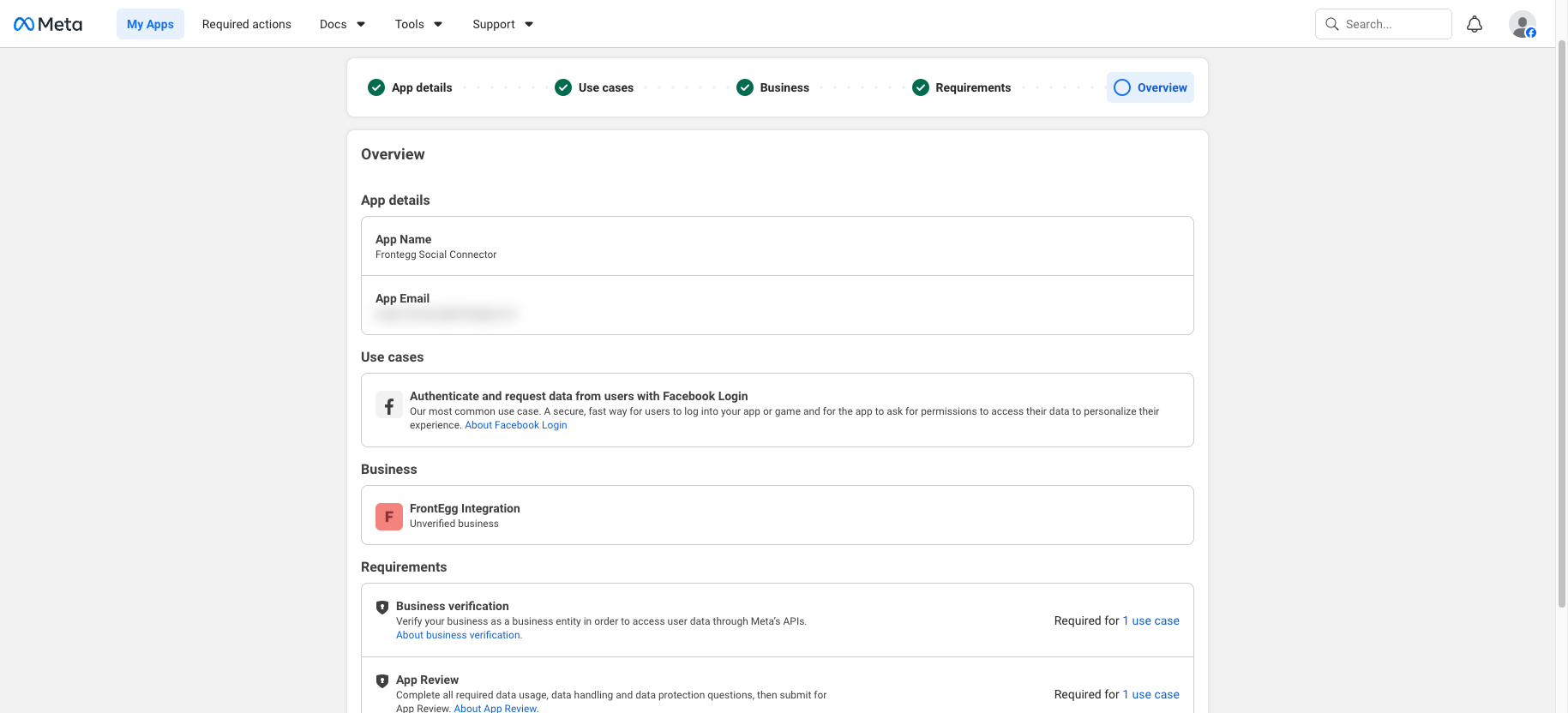Expand the Support dropdown menu
The image size is (1568, 713).
pyautogui.click(x=502, y=24)
